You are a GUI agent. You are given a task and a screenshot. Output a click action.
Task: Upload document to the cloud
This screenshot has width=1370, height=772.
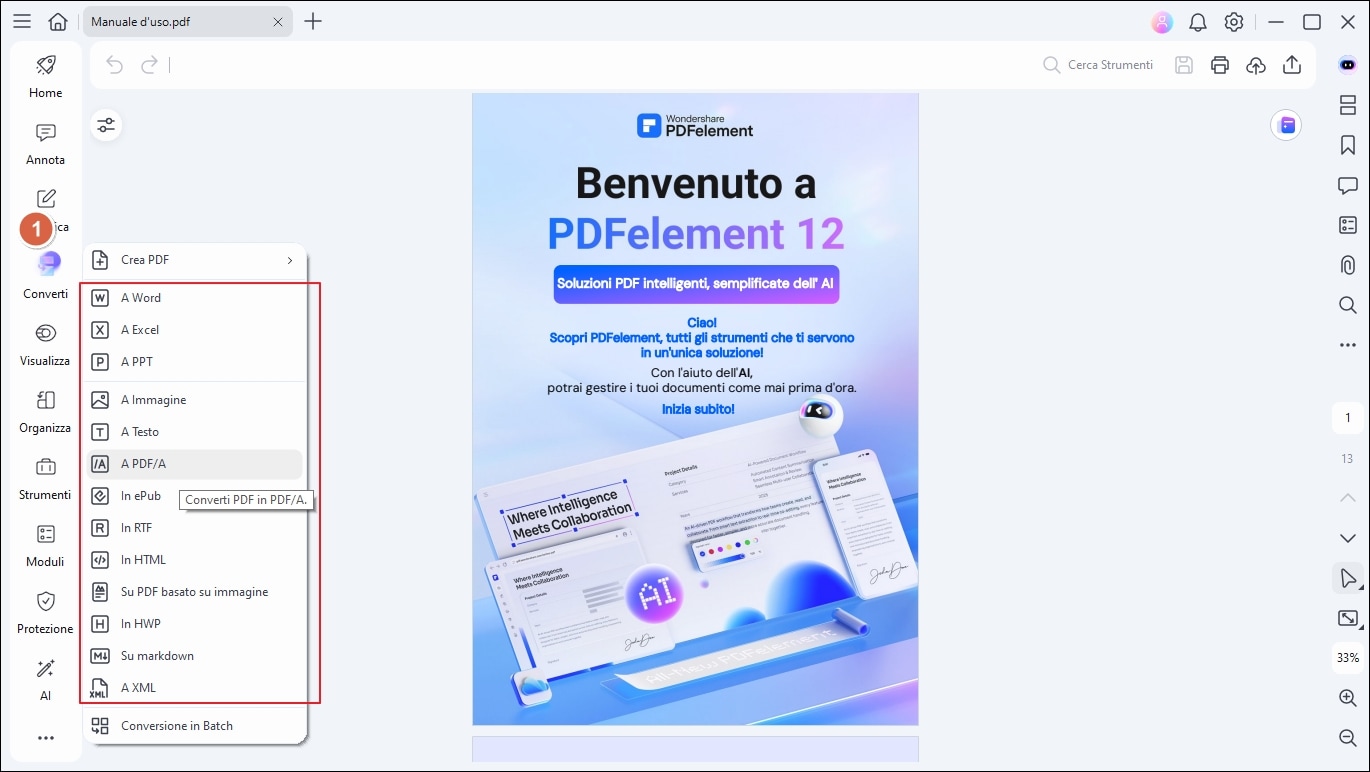(1256, 64)
